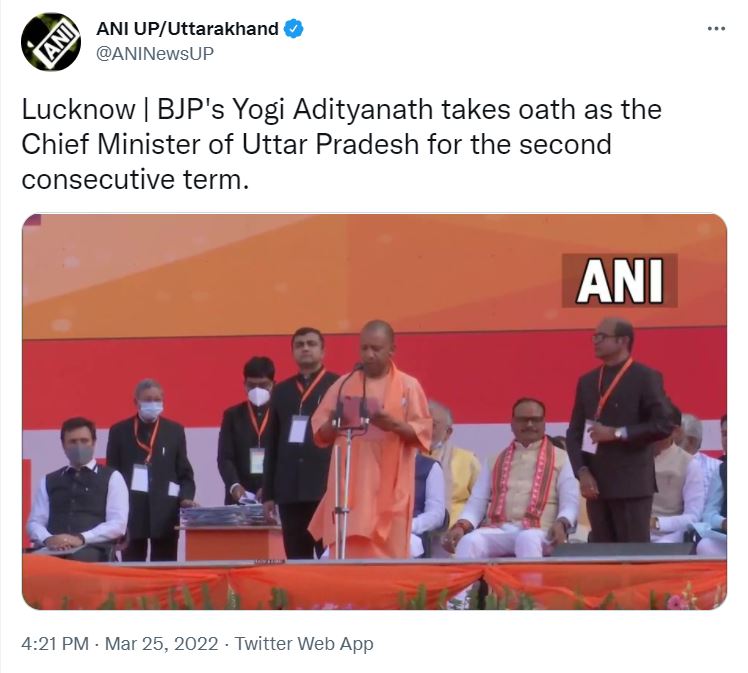Open the ANI profile avatar
The image size is (748, 673).
pos(51,41)
